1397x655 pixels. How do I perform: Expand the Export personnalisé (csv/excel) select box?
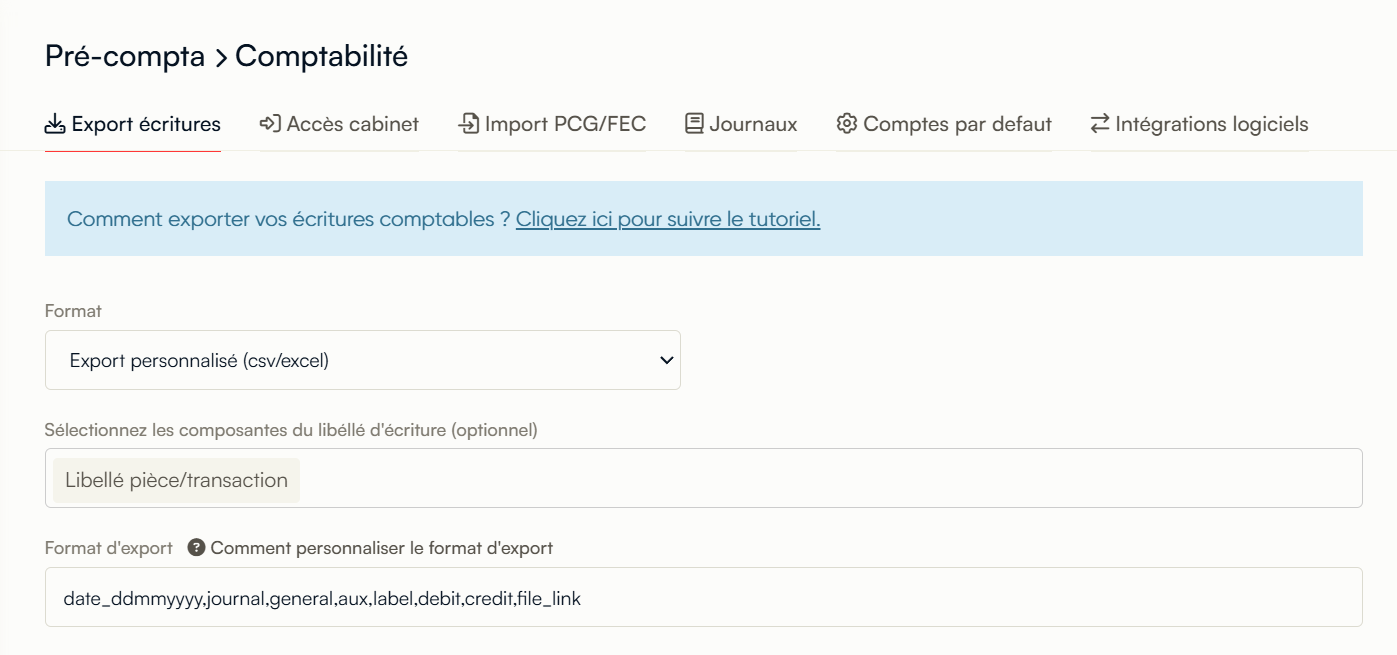click(x=362, y=361)
